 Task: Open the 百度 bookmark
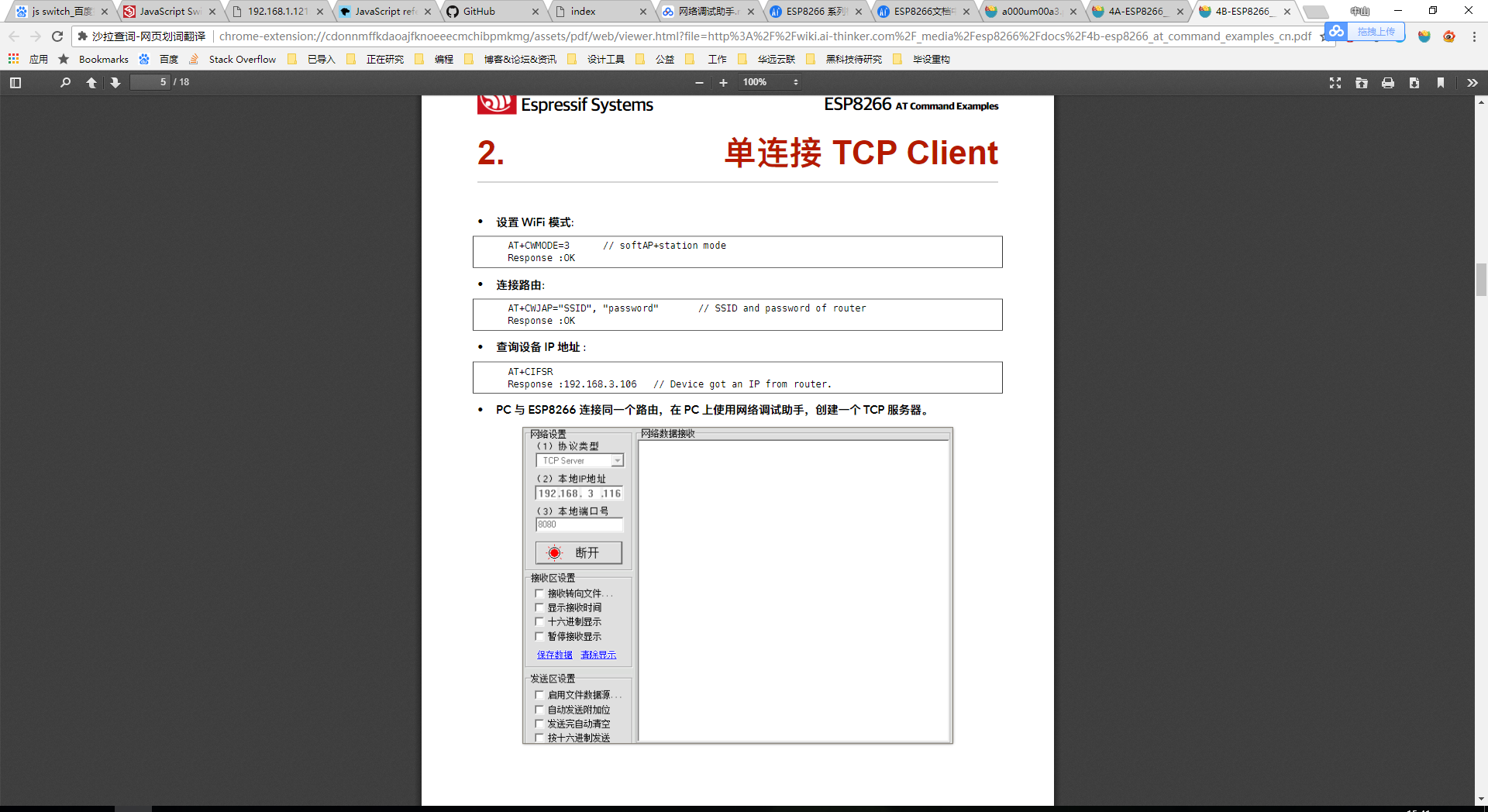[x=159, y=59]
